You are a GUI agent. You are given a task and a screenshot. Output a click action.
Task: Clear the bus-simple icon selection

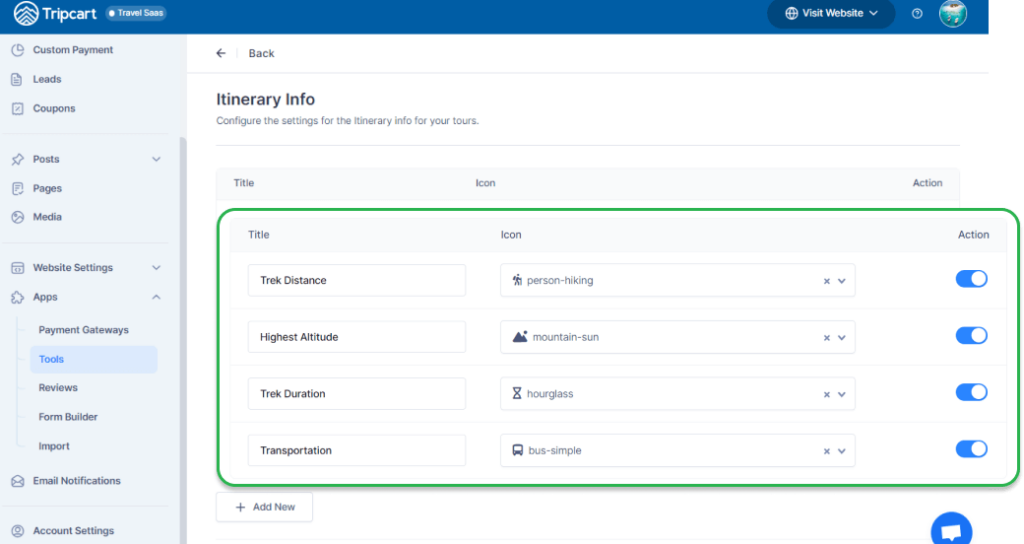tap(827, 451)
